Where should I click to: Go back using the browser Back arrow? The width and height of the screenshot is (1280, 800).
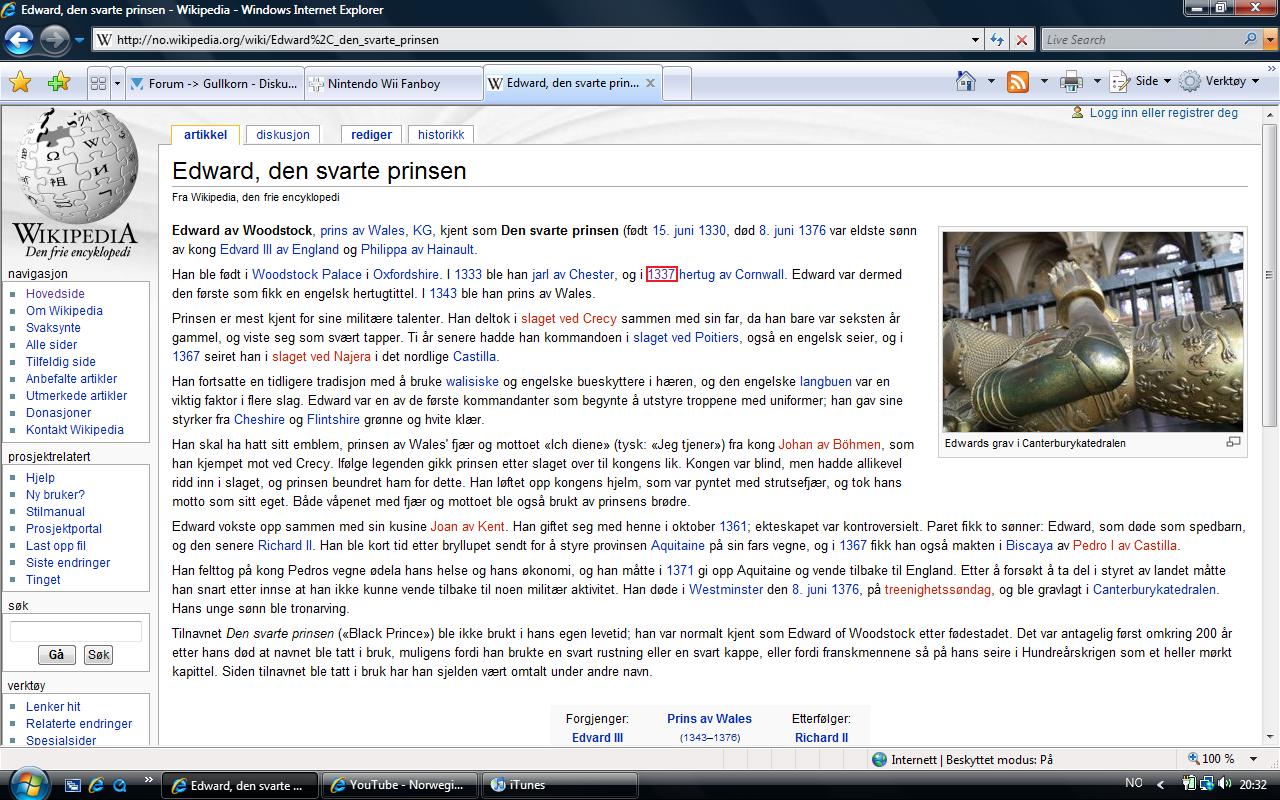[20, 40]
